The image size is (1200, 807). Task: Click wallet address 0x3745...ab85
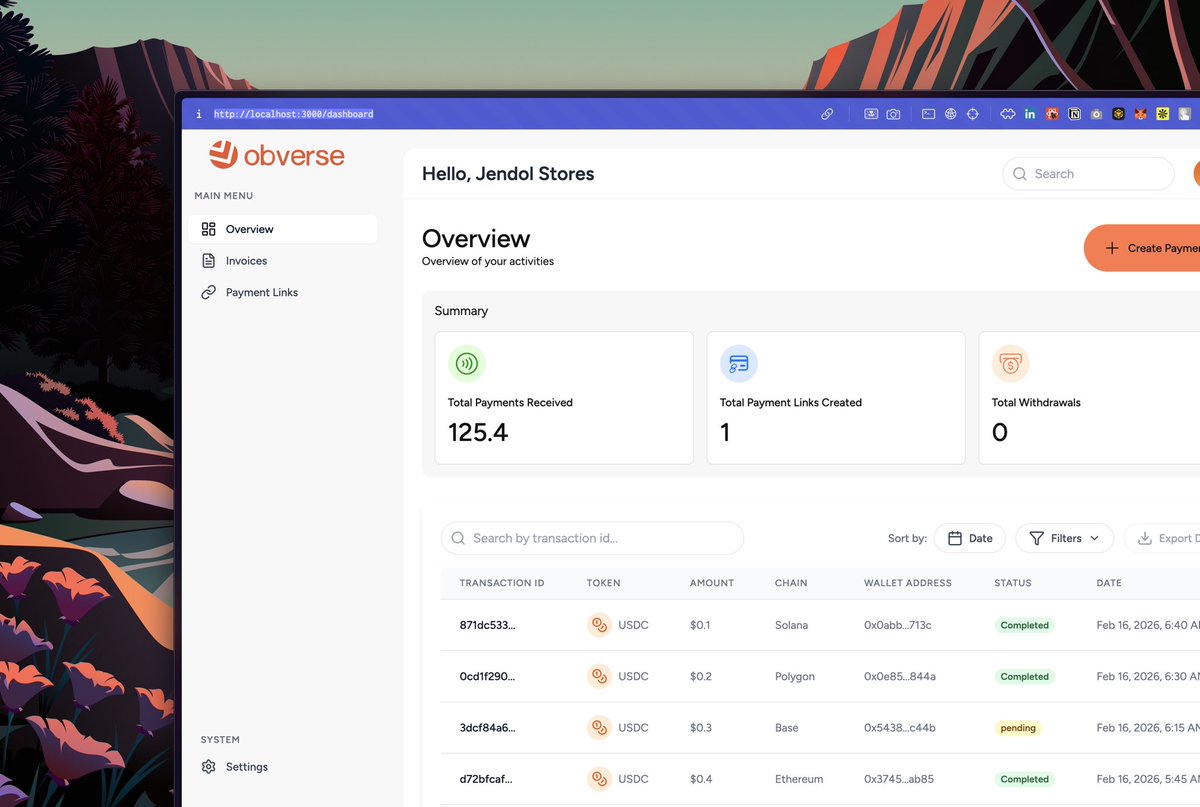click(899, 779)
